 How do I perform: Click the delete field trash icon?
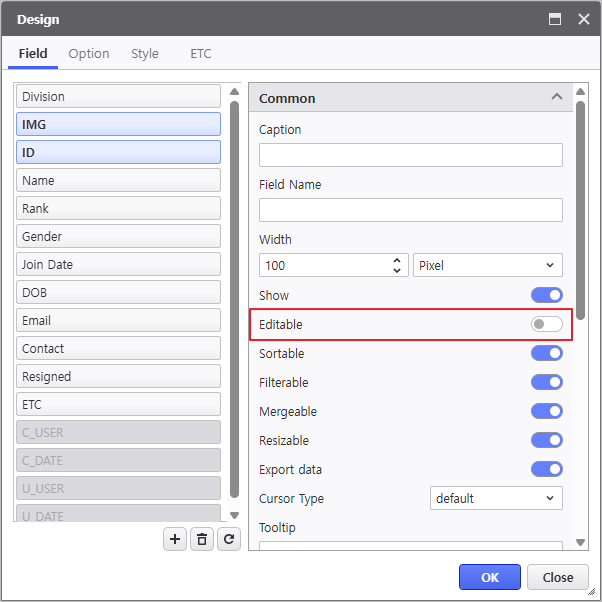point(202,539)
